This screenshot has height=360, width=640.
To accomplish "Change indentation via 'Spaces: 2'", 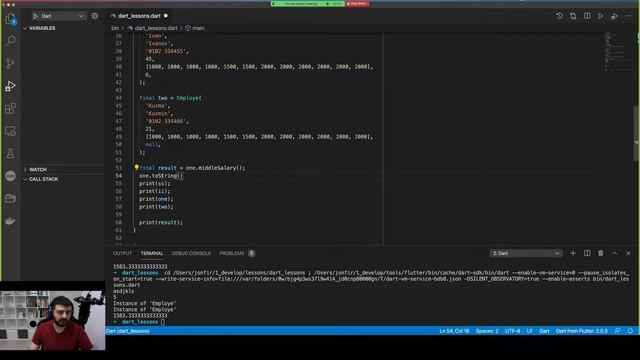I will (x=487, y=331).
